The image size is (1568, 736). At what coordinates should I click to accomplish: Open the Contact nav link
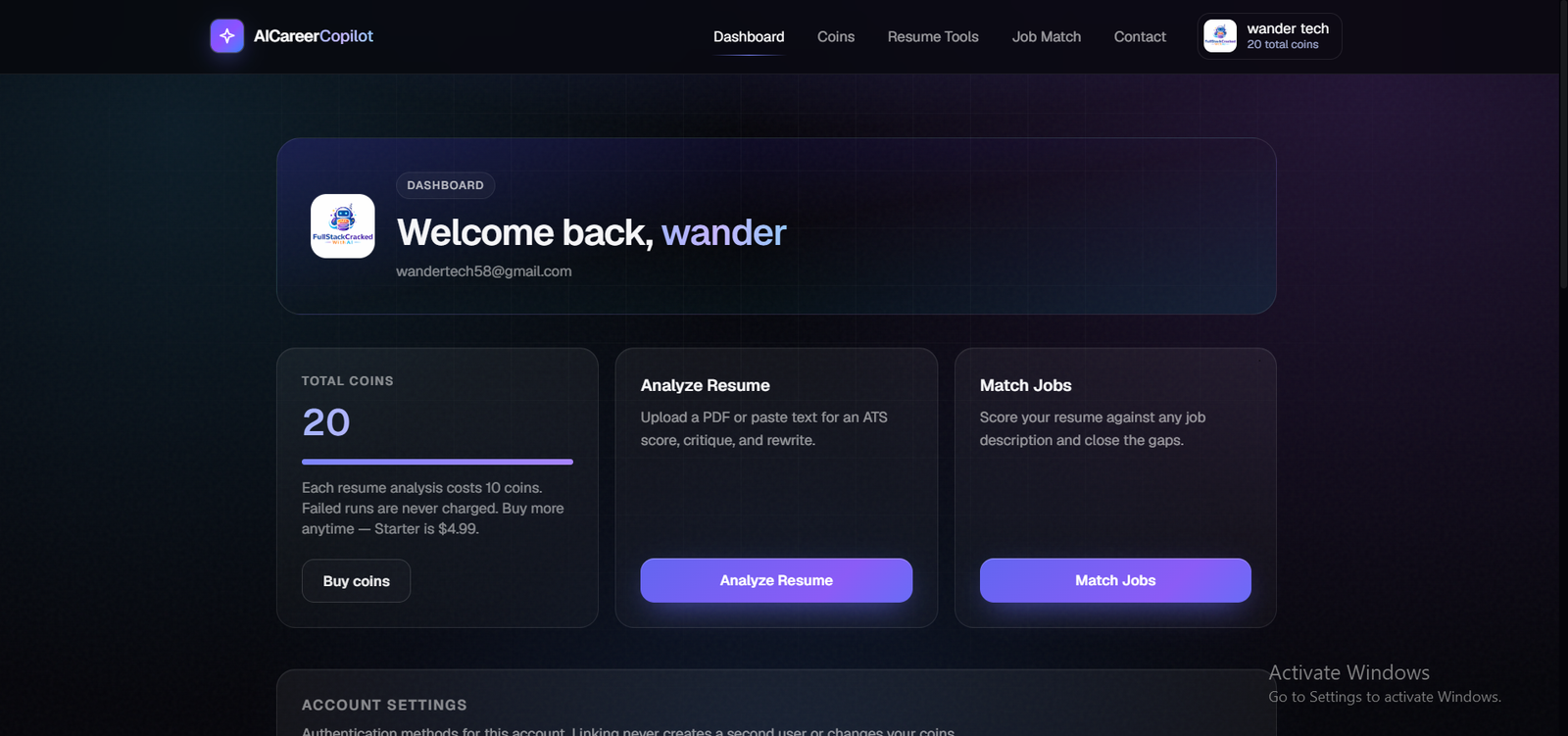click(1140, 37)
